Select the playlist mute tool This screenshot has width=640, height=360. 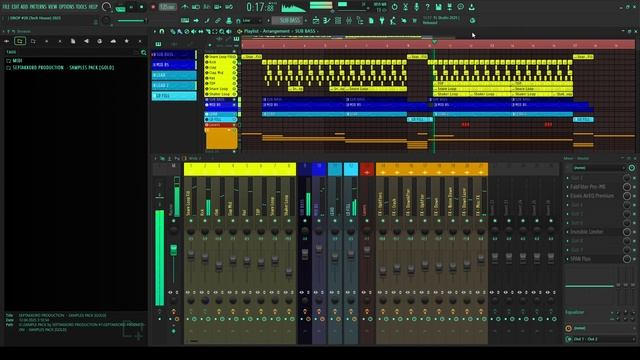coord(193,31)
